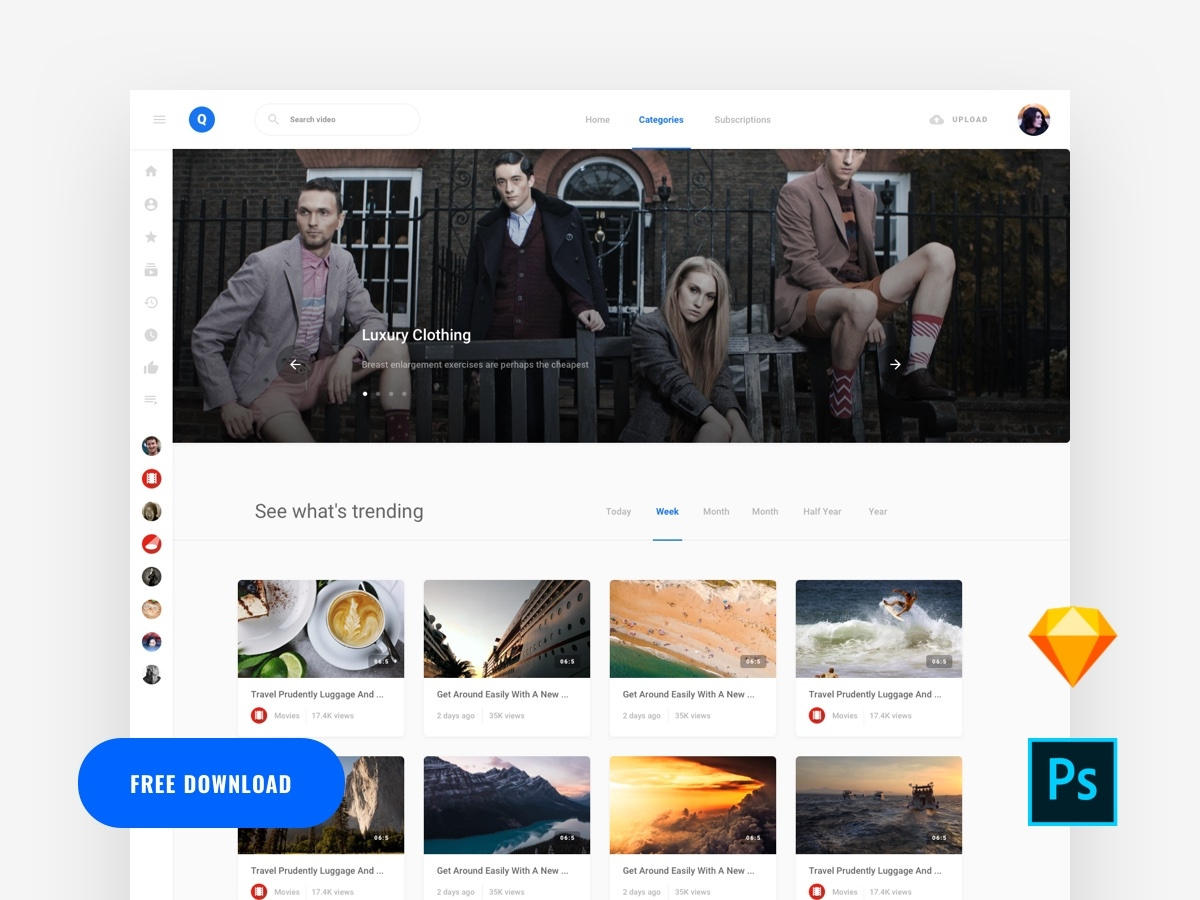Click the title under the sunset clouds thumbnail
Viewport: 1200px width, 900px height.
point(689,870)
